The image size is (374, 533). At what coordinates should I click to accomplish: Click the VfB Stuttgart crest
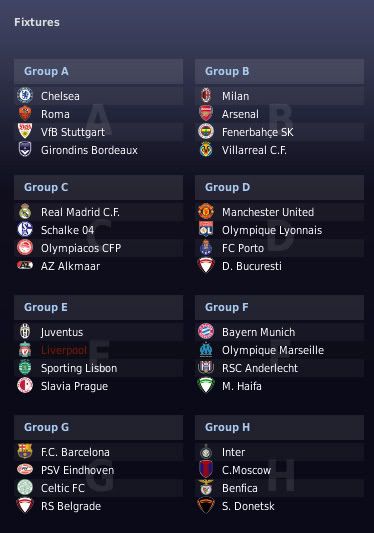coord(25,132)
